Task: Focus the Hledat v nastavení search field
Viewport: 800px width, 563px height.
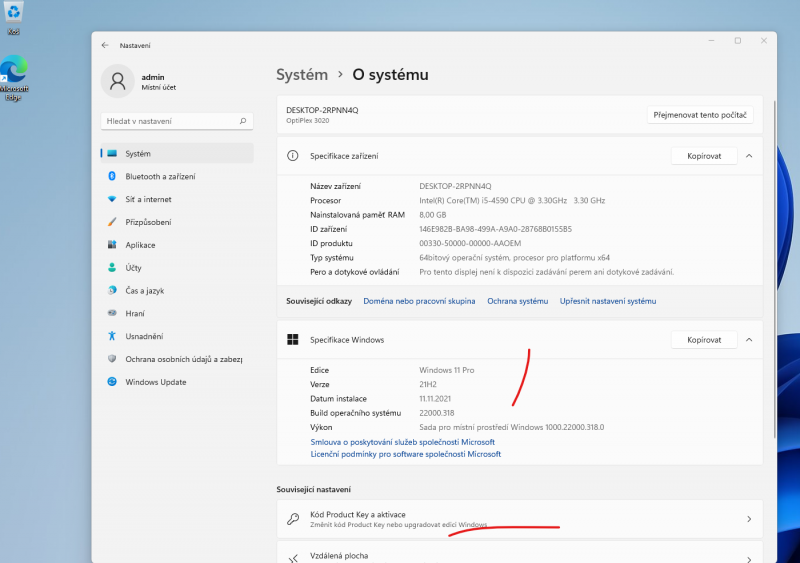Action: 177,121
